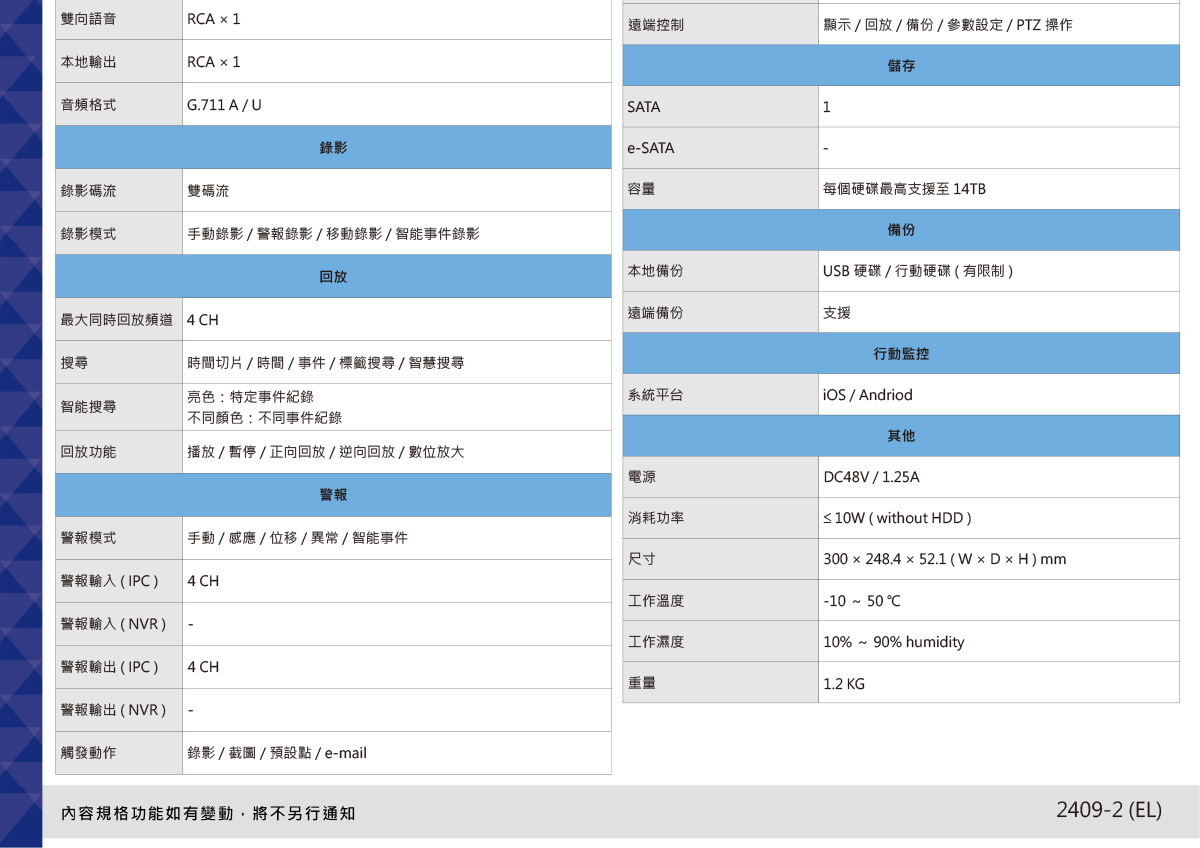Image resolution: width=1200 pixels, height=848 pixels.
Task: Click the 系統平台 label
Action: point(656,395)
